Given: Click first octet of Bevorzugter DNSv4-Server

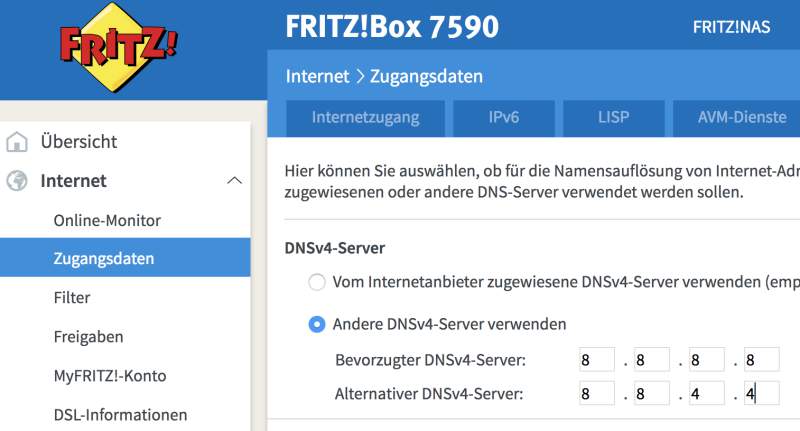Looking at the screenshot, I should 597,360.
